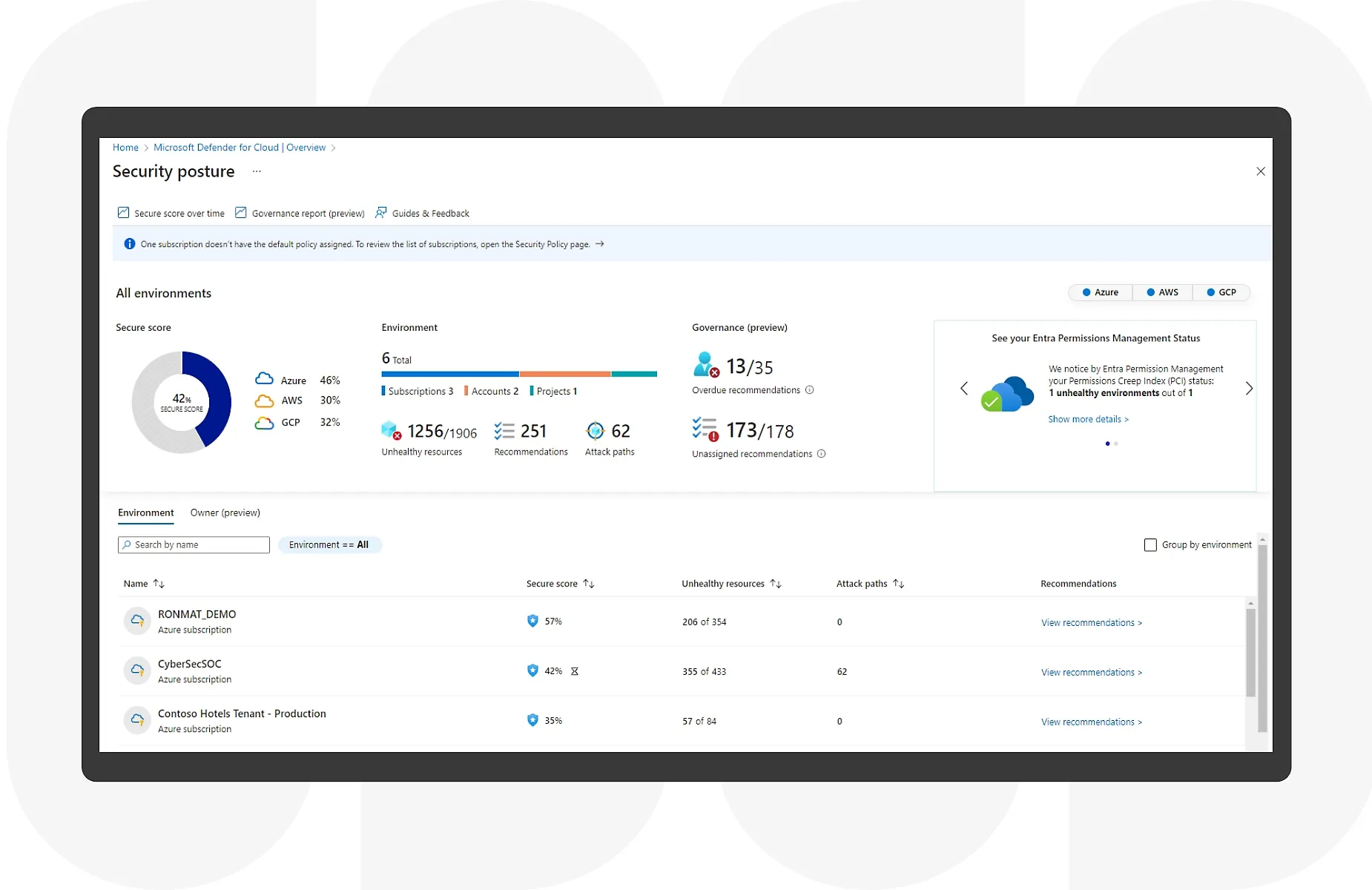
Task: Click the info icon next to Overdue recommendations
Action: click(810, 390)
